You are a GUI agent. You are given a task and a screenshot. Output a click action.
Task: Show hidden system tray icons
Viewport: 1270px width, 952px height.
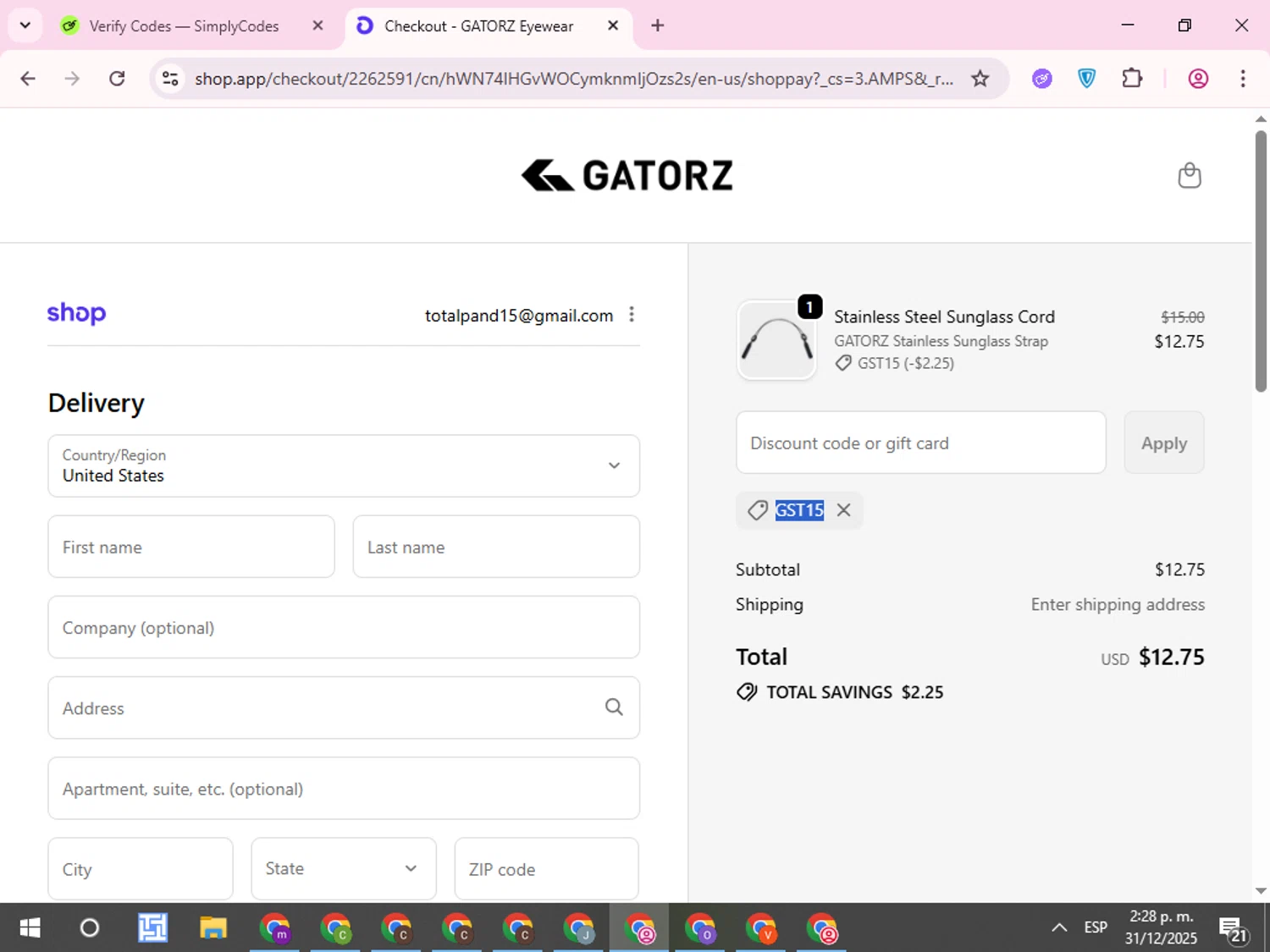1059,928
